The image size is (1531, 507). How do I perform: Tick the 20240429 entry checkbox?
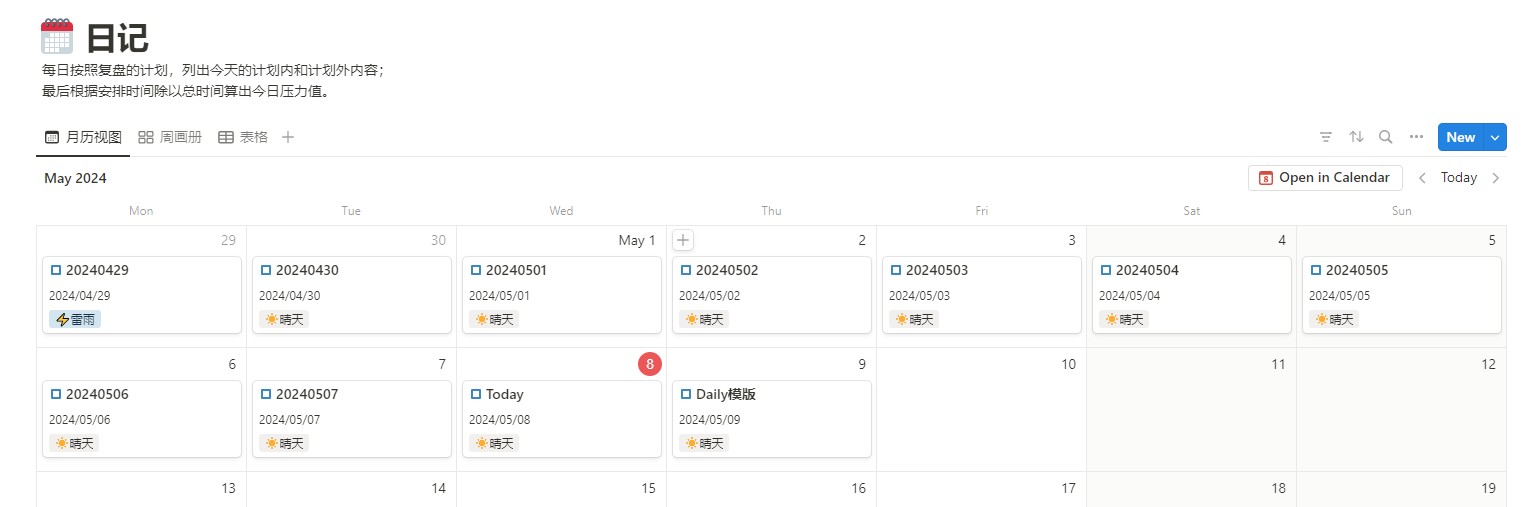tap(56, 270)
